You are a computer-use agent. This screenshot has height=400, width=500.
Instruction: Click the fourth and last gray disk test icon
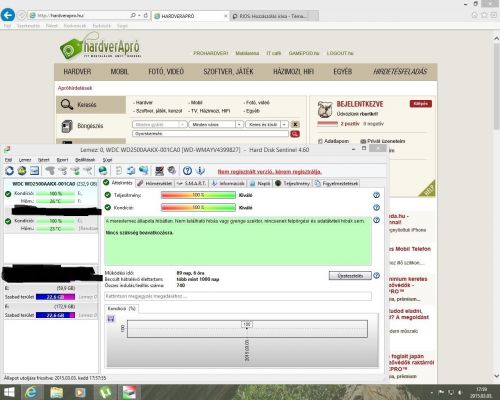(88, 171)
